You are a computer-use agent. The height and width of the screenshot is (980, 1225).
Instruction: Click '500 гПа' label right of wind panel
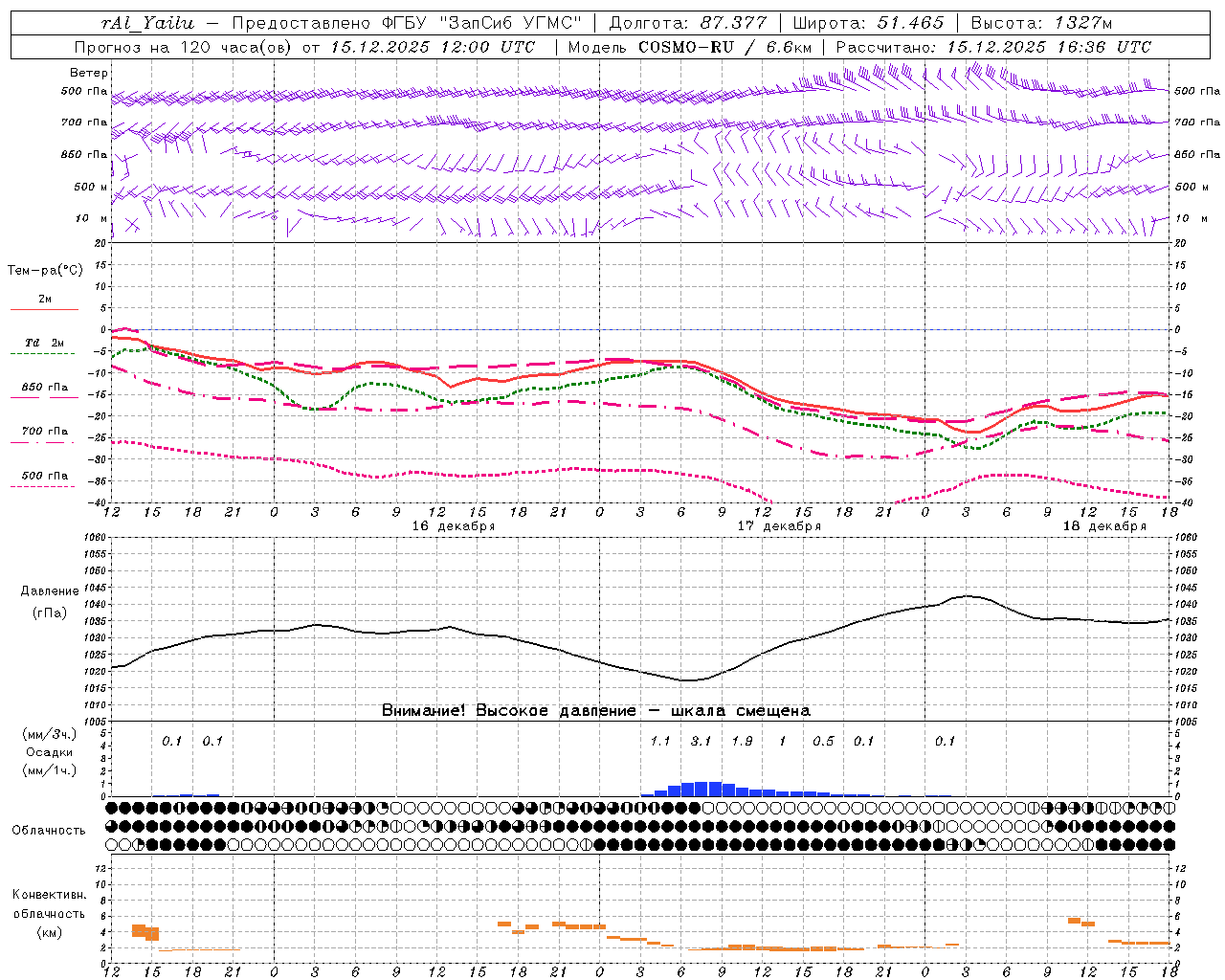pos(1197,91)
